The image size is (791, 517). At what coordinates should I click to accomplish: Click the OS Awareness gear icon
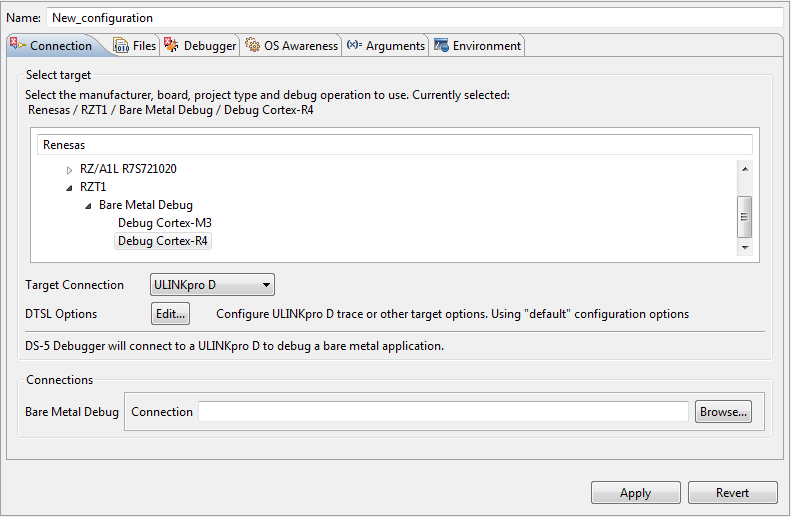tap(253, 46)
